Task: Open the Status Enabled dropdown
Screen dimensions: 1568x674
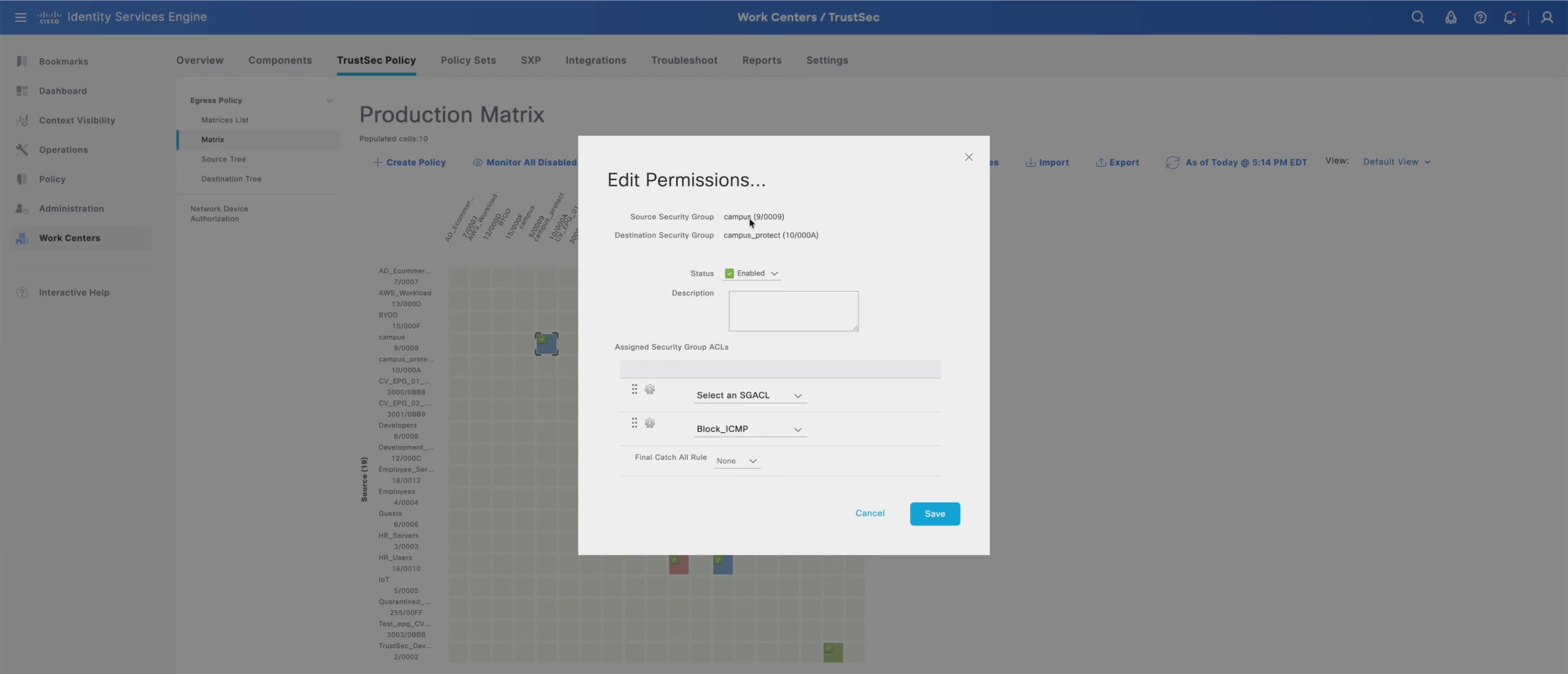Action: [x=752, y=273]
